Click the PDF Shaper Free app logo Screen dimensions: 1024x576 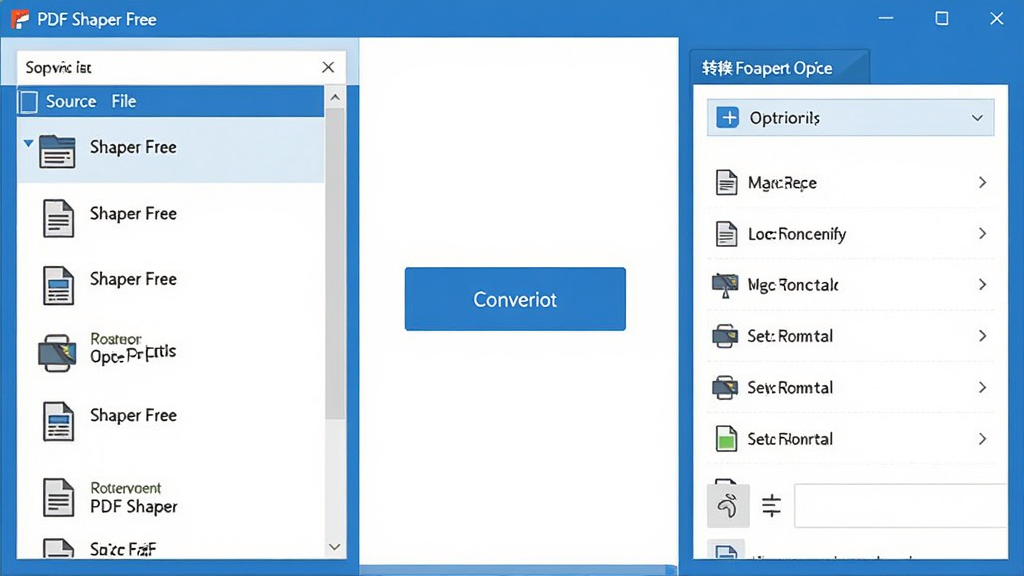(20, 19)
